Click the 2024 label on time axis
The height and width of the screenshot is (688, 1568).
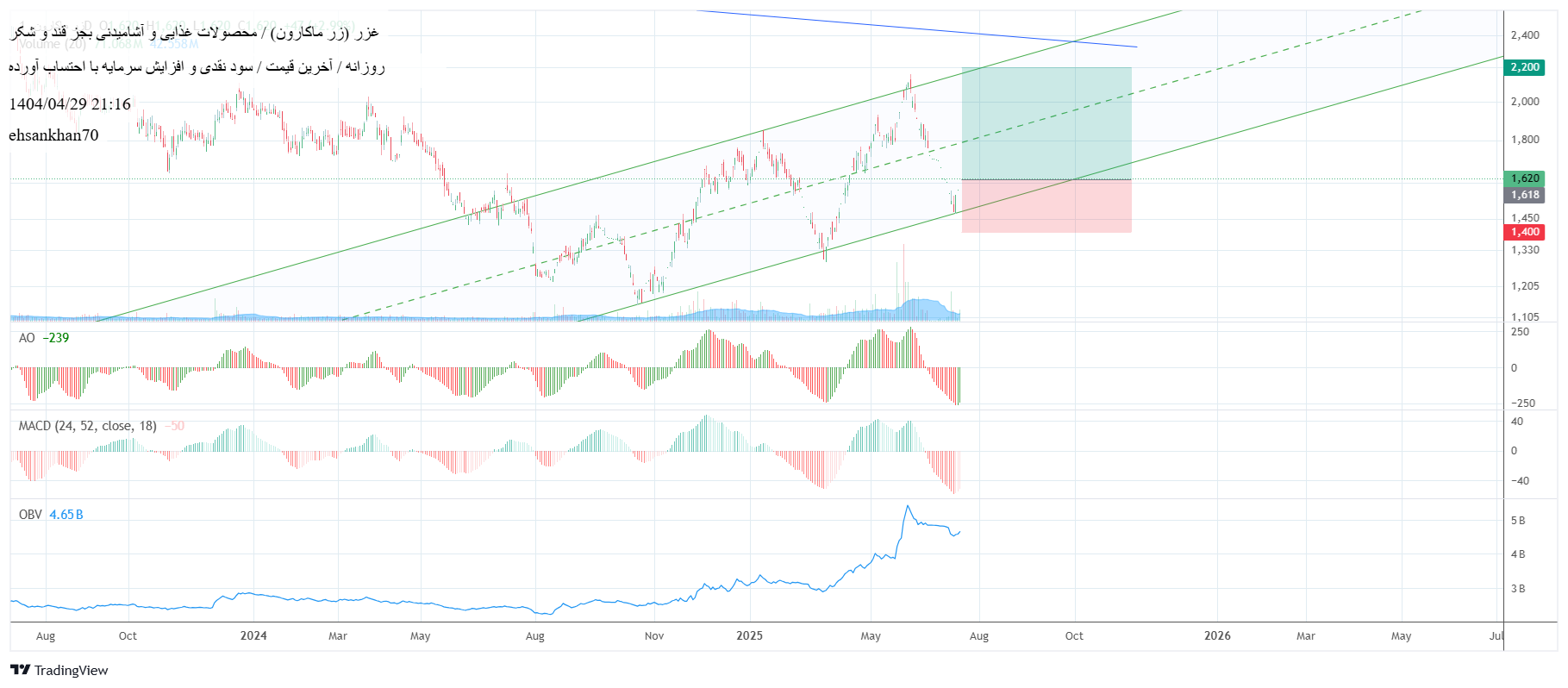click(253, 636)
